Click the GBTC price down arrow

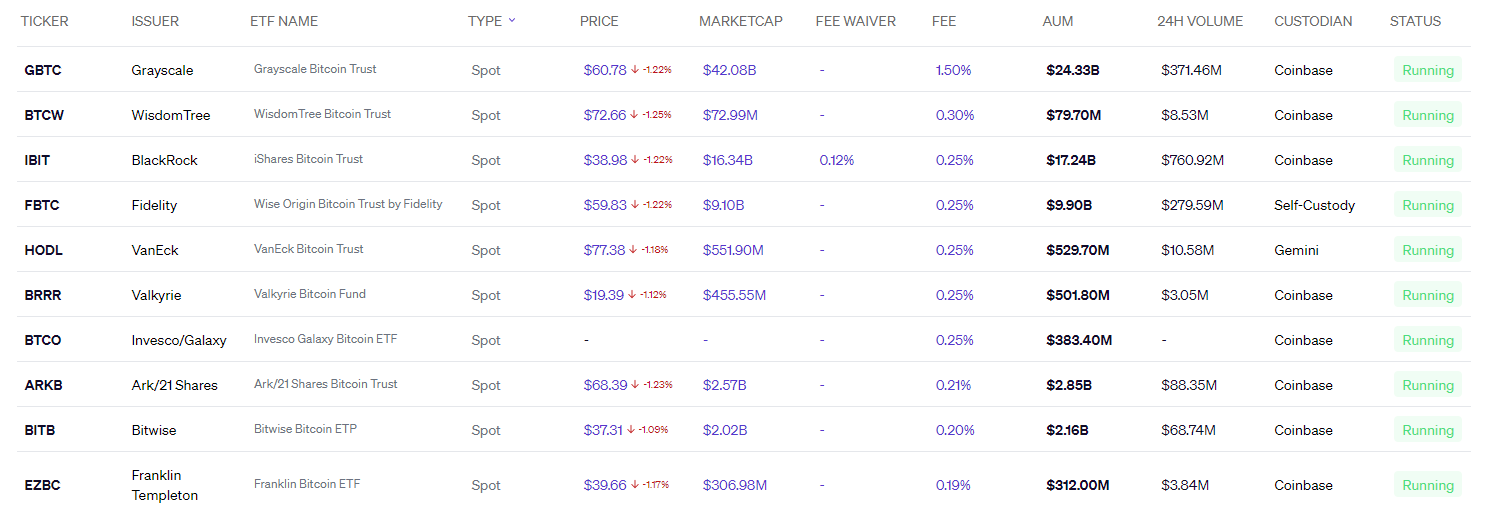(635, 70)
